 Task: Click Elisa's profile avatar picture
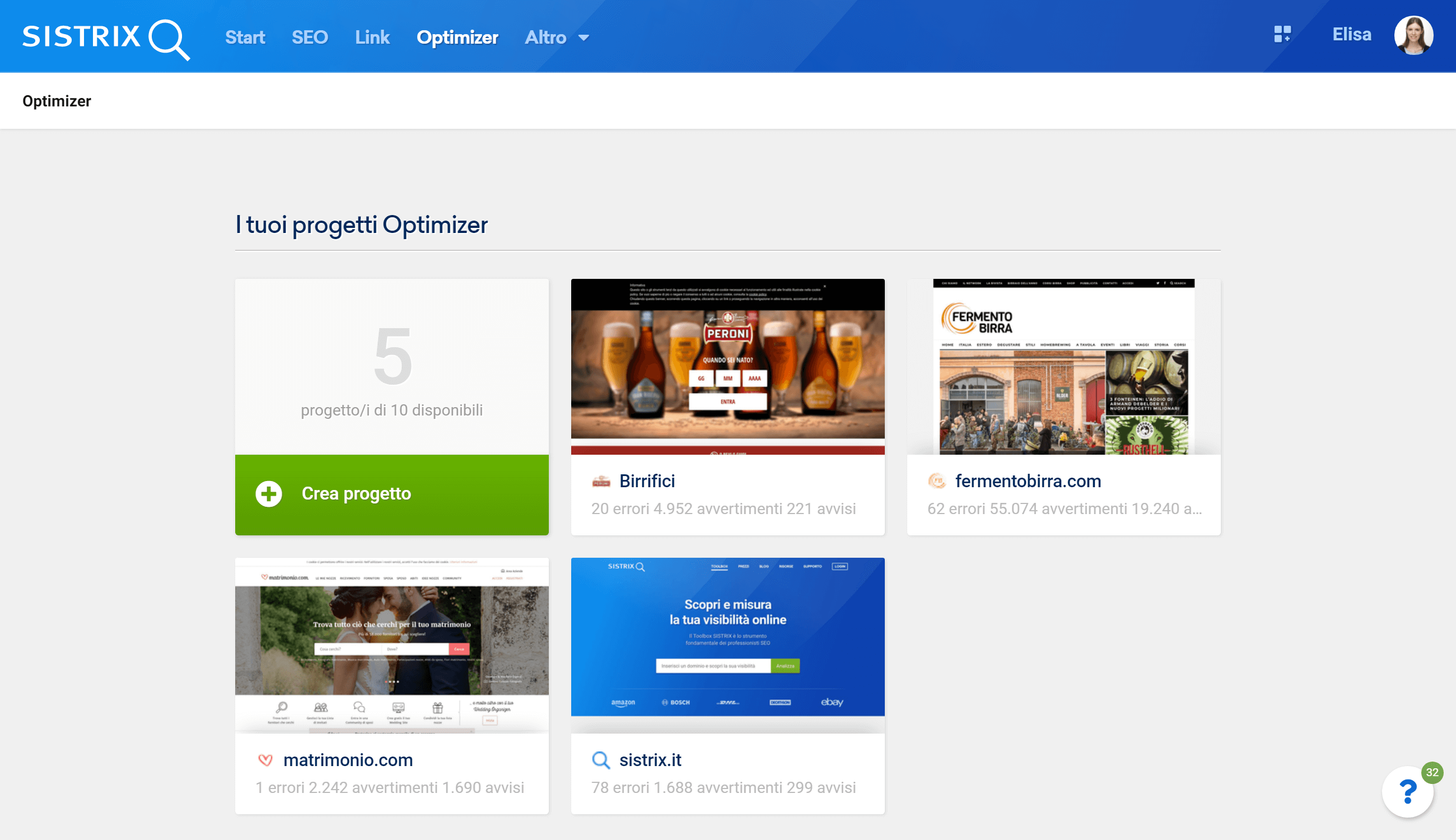1413,36
